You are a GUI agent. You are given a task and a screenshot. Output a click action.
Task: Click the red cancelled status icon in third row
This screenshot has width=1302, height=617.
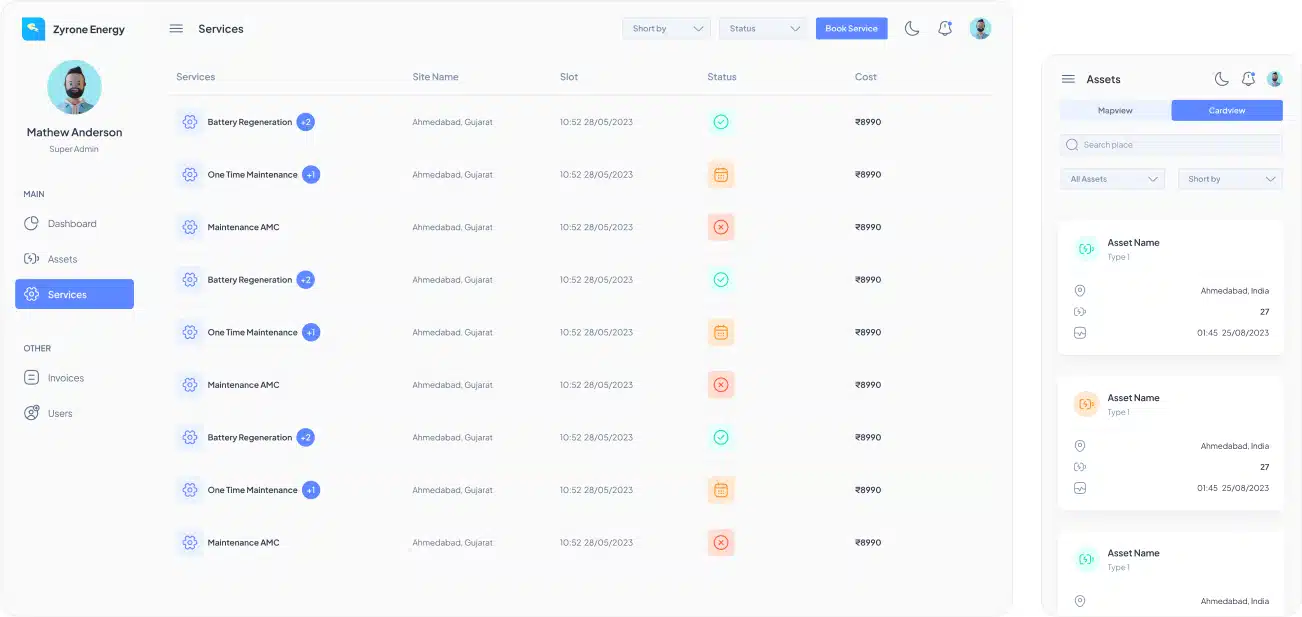tap(720, 227)
